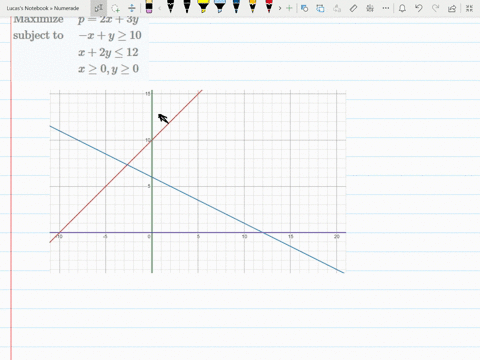The image size is (480, 360).
Task: Click the 'x ≥ 0, y ≥ 0' line
Action: coord(108,69)
